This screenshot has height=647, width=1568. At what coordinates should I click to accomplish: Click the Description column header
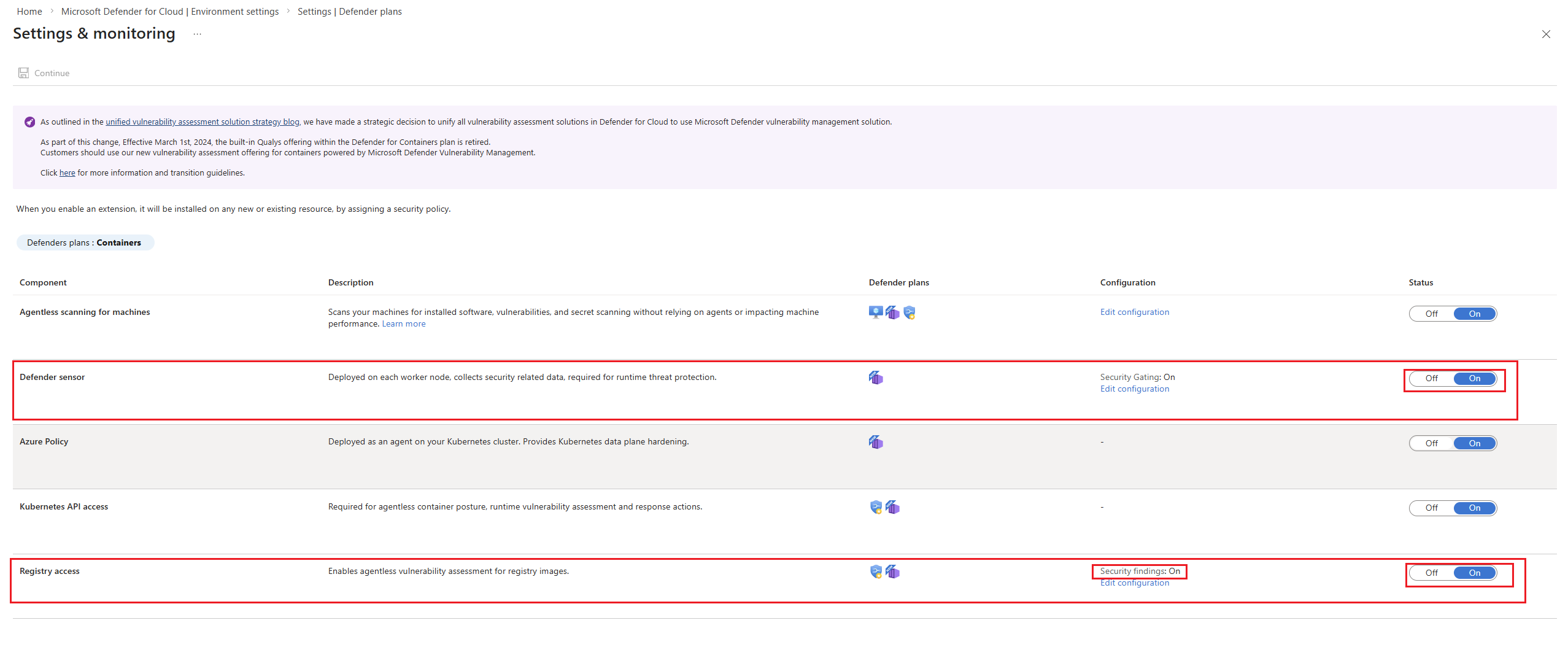[x=351, y=282]
